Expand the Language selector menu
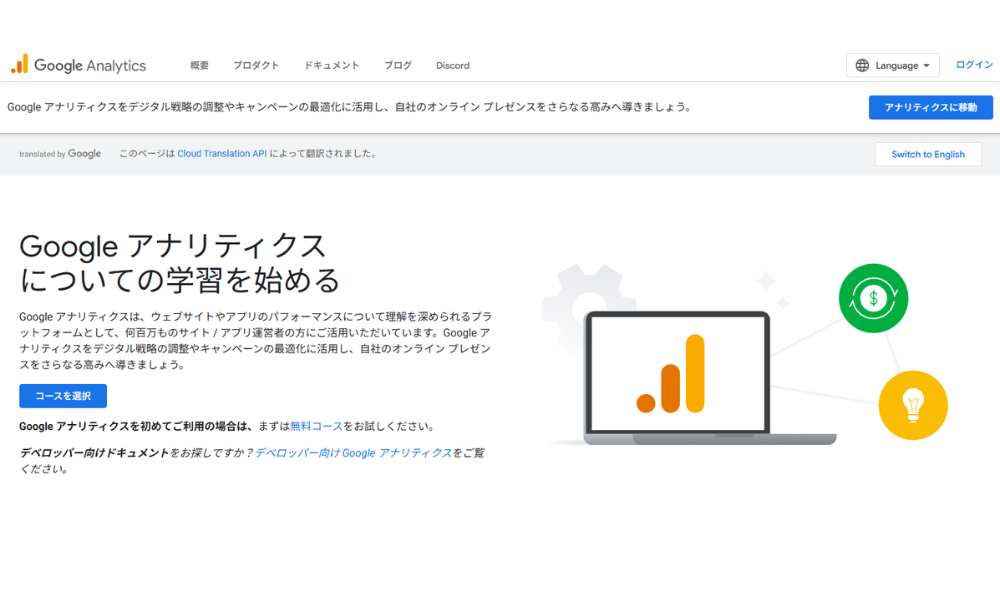The width and height of the screenshot is (1000, 600). pyautogui.click(x=893, y=65)
